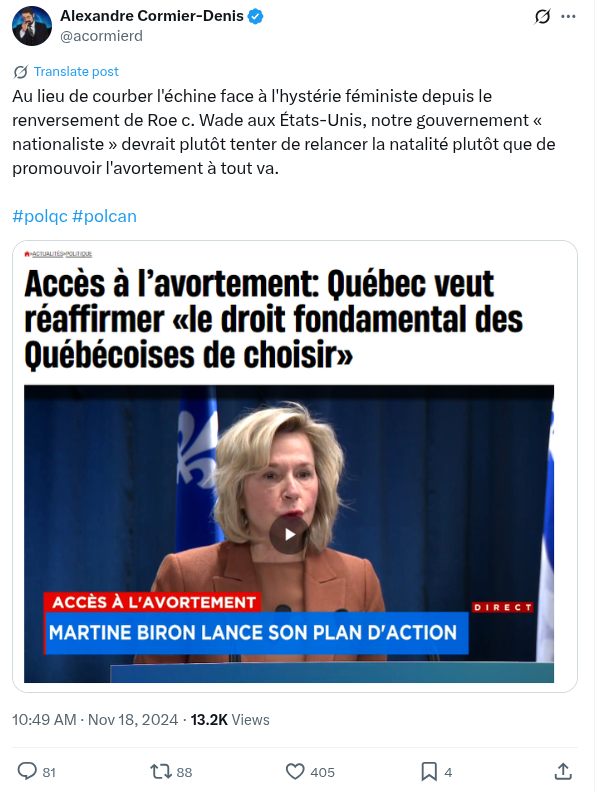Bookmark this post

(x=429, y=771)
